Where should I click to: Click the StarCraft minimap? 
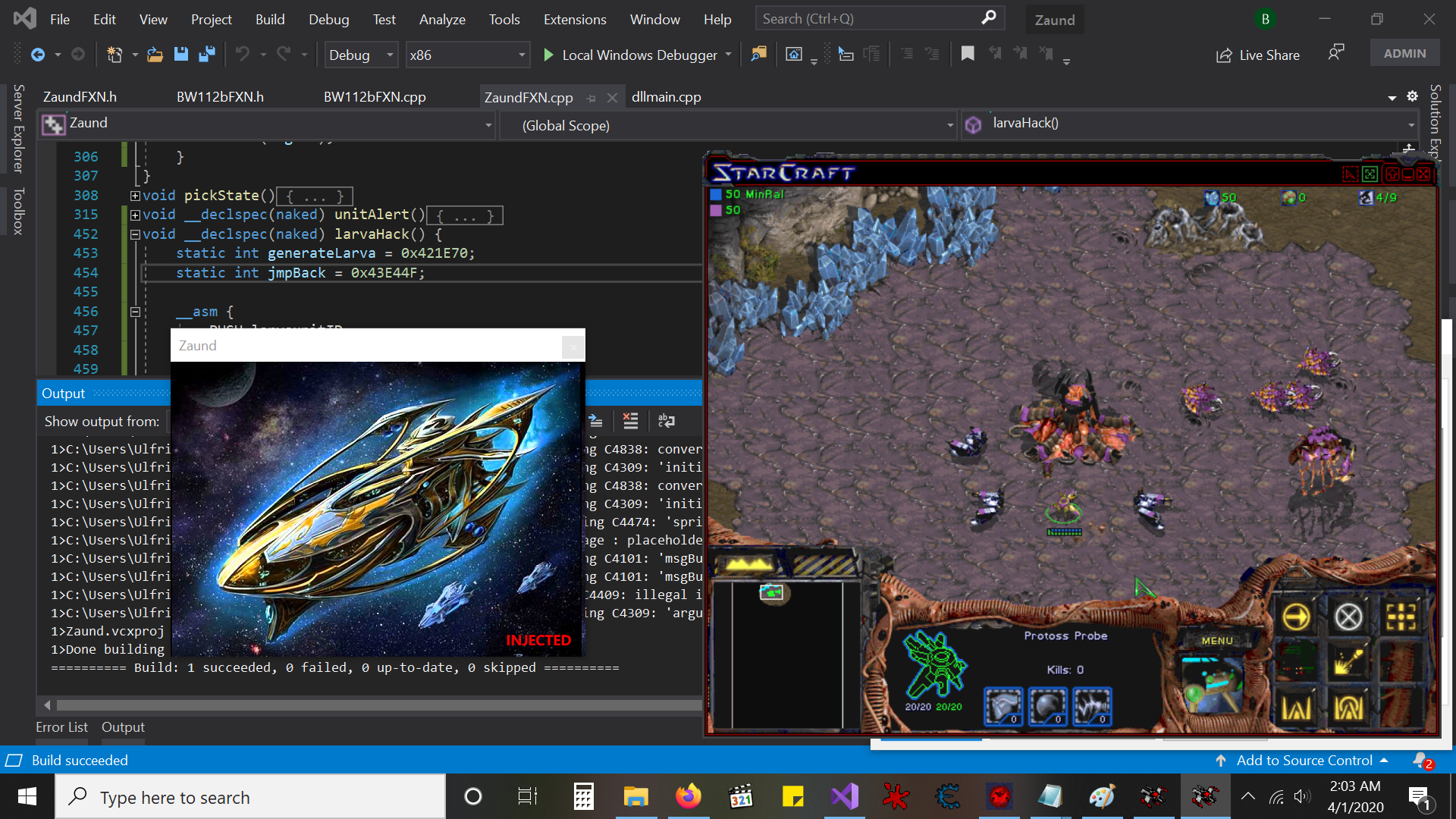(x=787, y=654)
